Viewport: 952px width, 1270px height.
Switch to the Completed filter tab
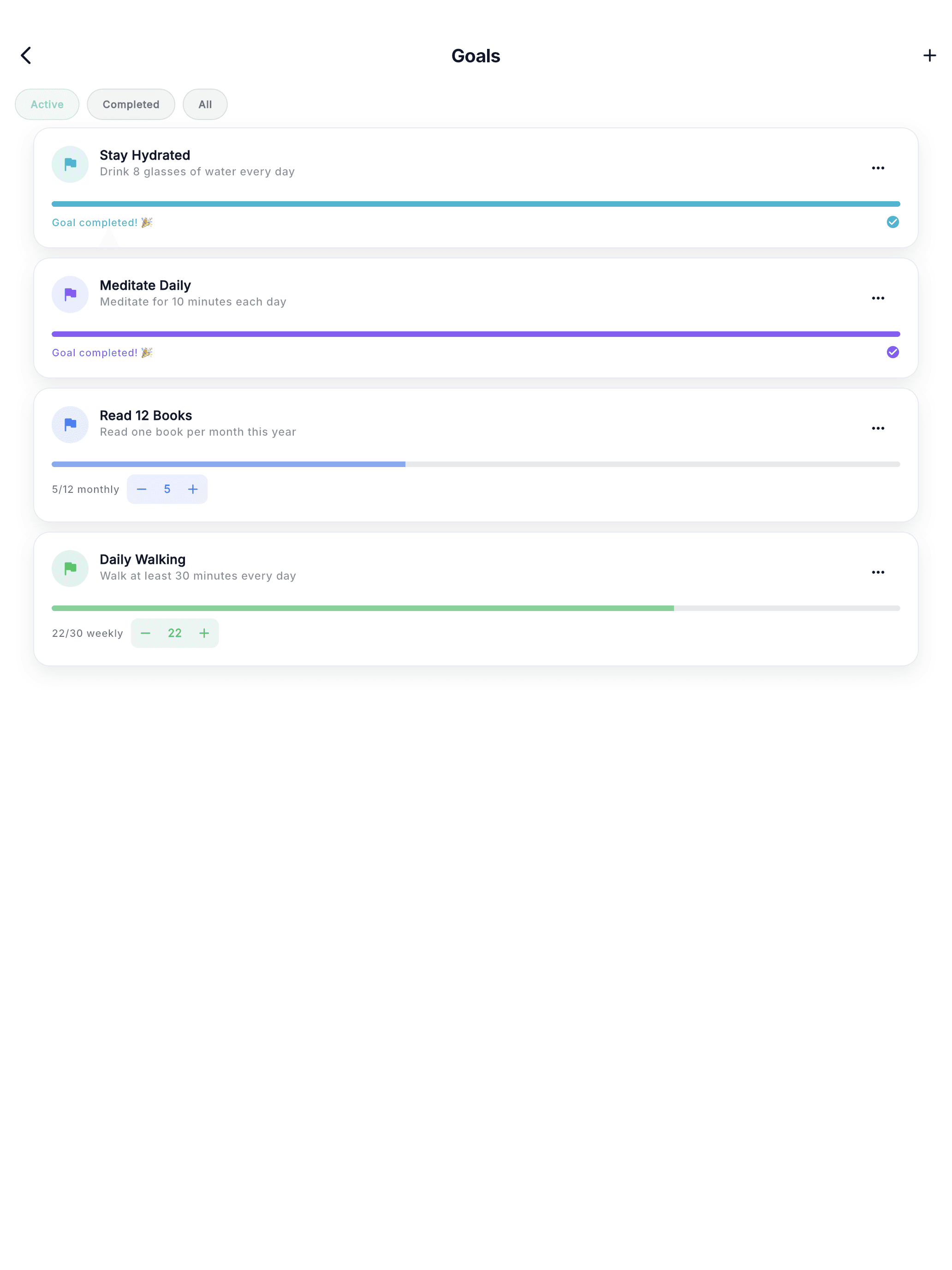coord(131,104)
